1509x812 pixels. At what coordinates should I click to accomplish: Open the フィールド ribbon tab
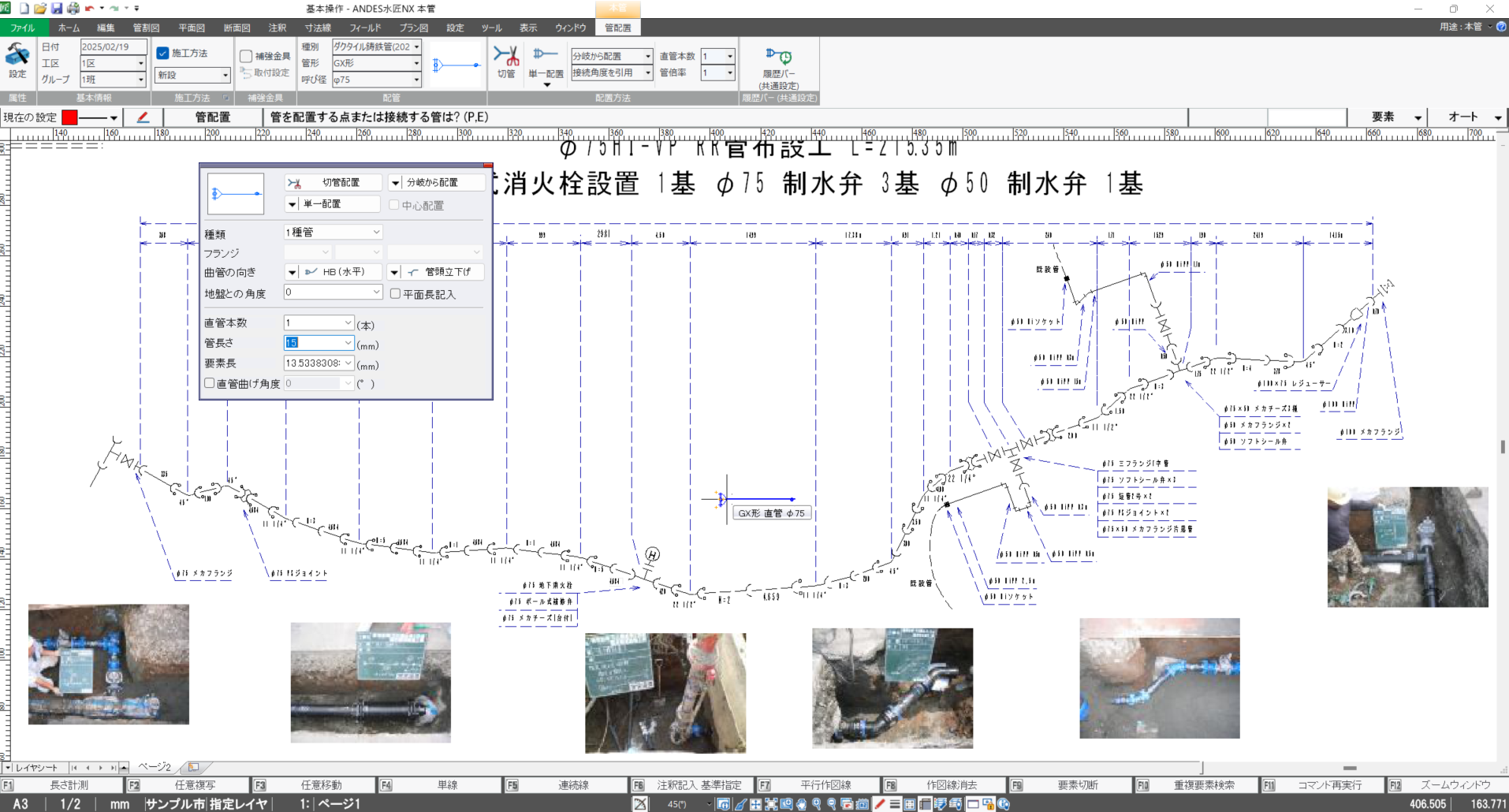365,28
